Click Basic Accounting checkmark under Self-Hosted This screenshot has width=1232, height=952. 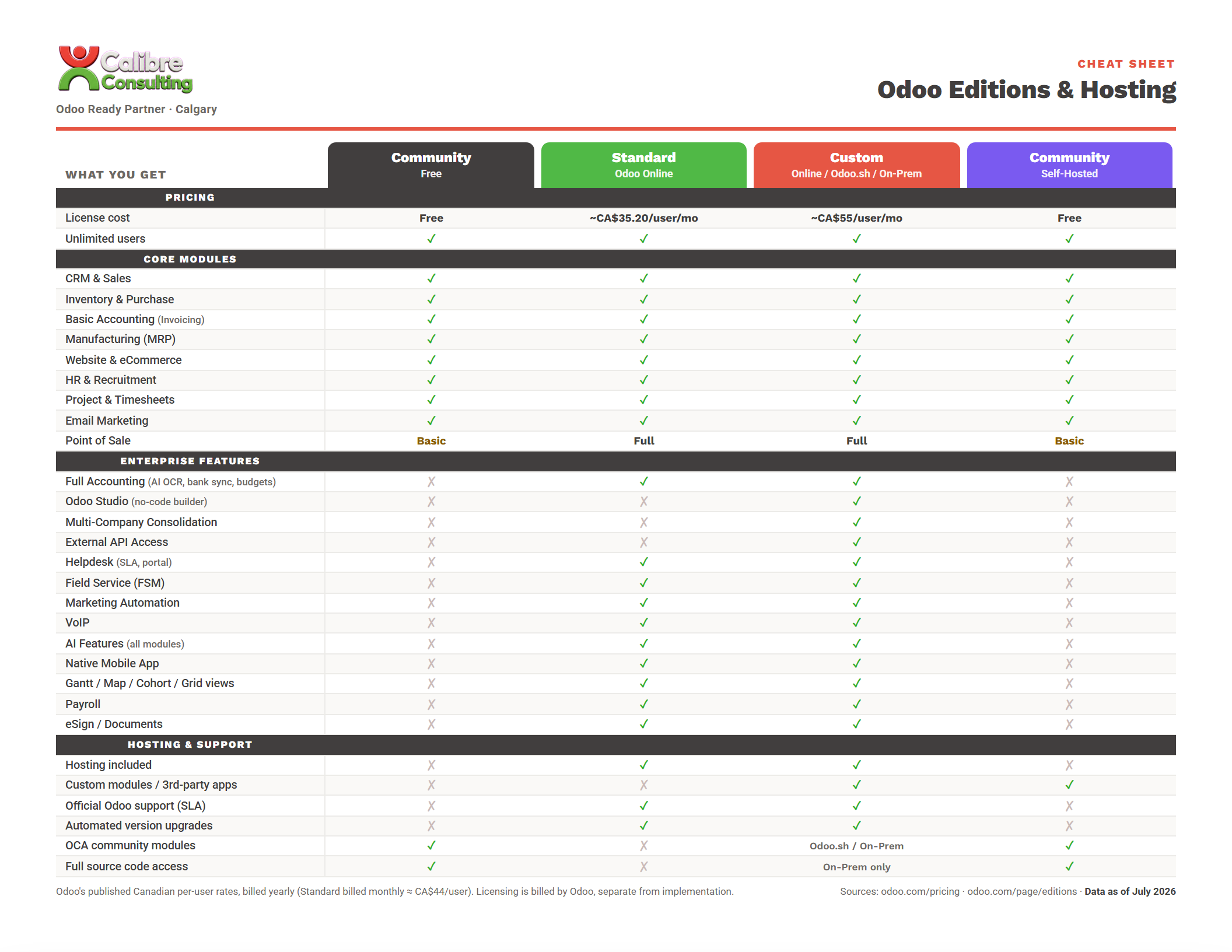click(1069, 319)
